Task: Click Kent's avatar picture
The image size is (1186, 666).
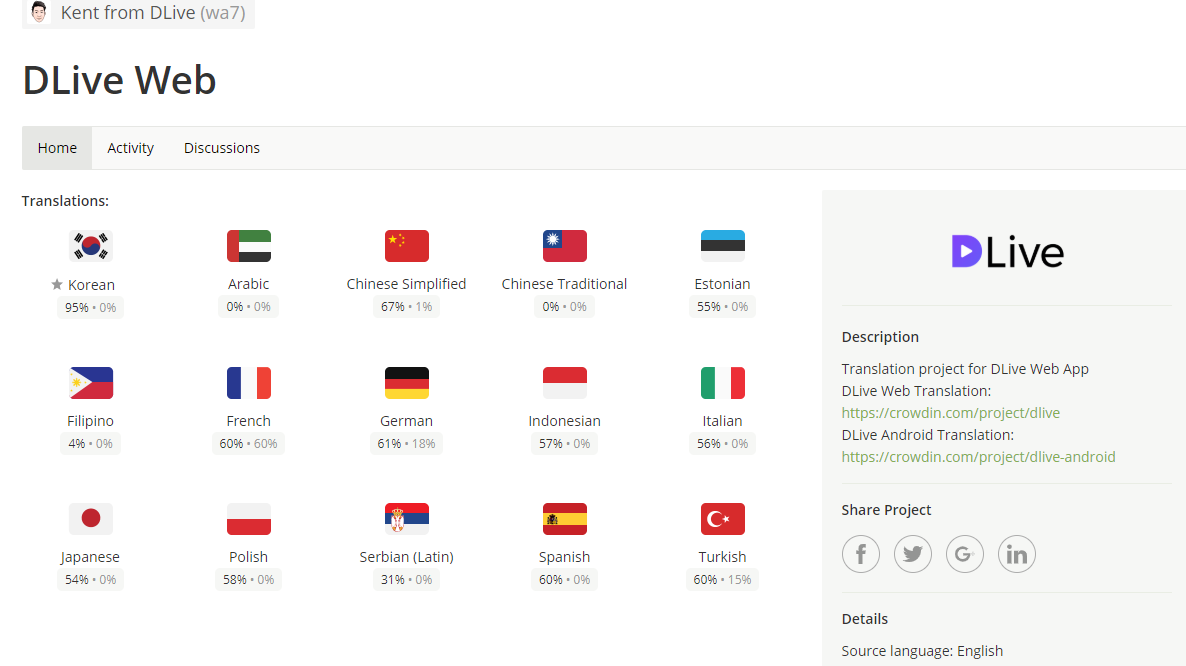Action: (39, 12)
